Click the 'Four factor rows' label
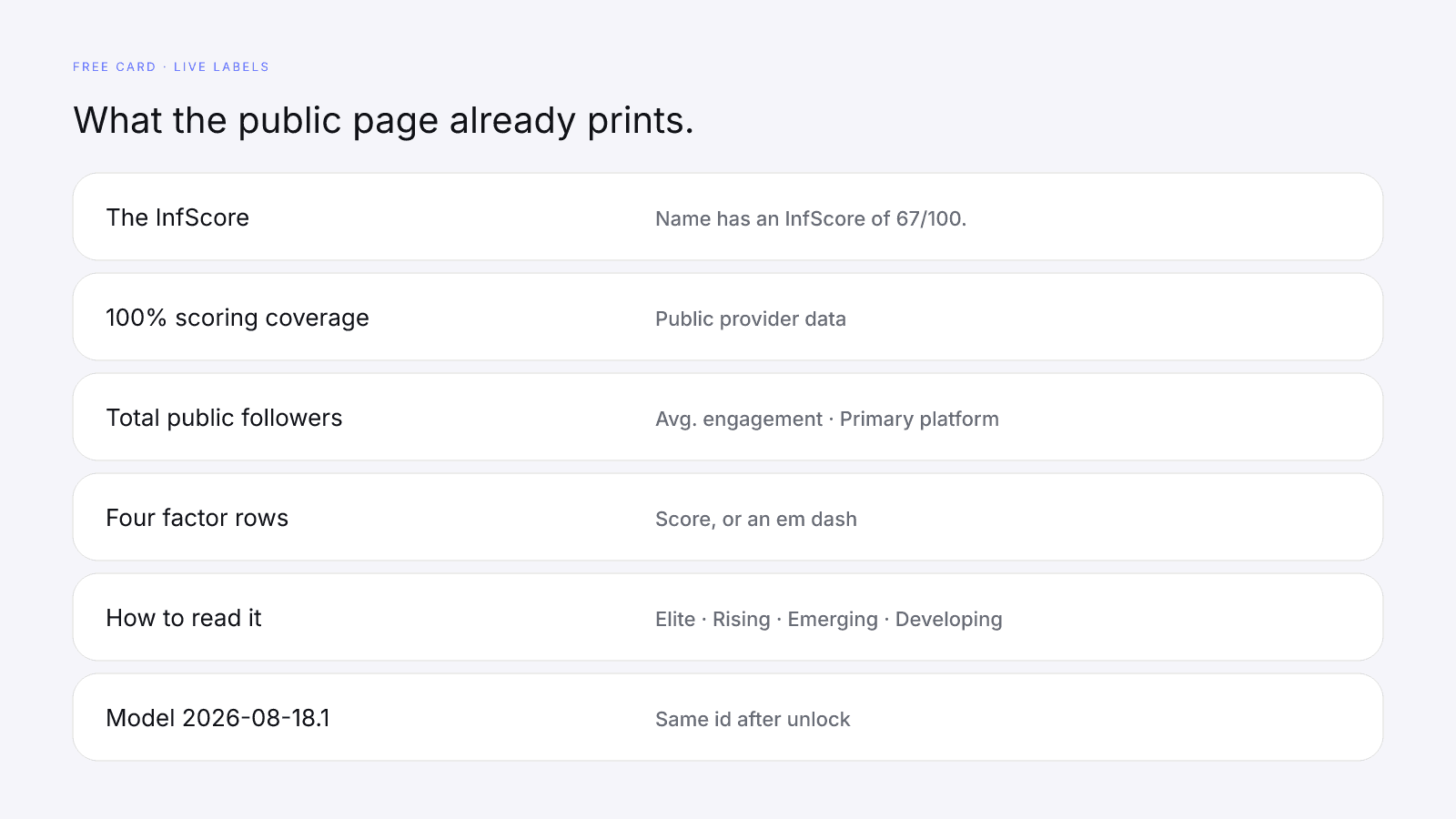 pos(197,518)
